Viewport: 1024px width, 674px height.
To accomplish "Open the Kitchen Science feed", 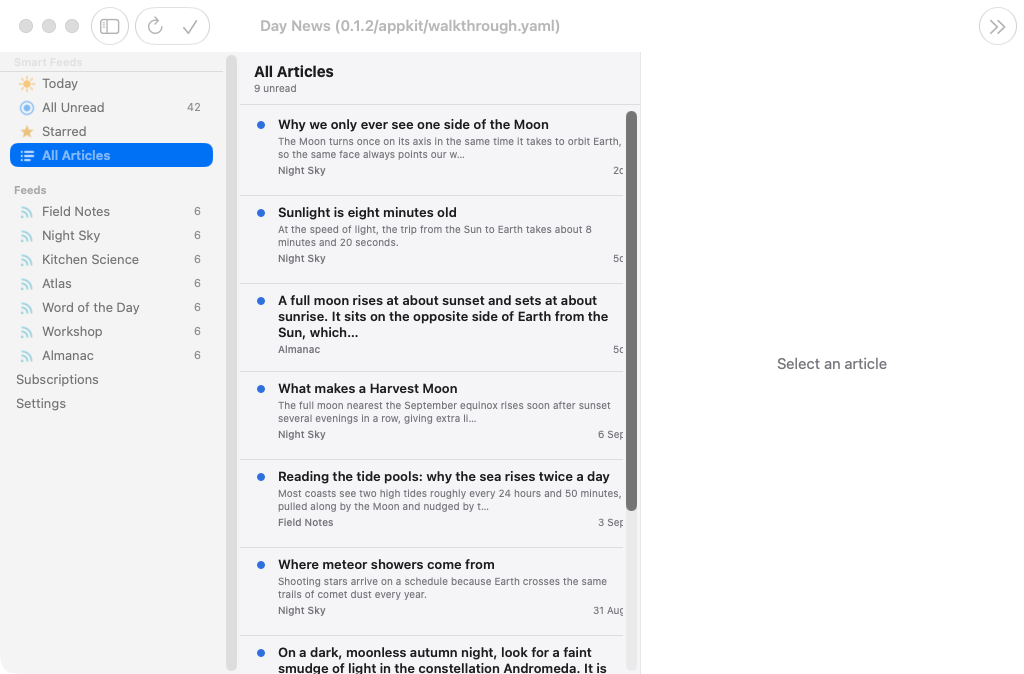I will tap(111, 260).
